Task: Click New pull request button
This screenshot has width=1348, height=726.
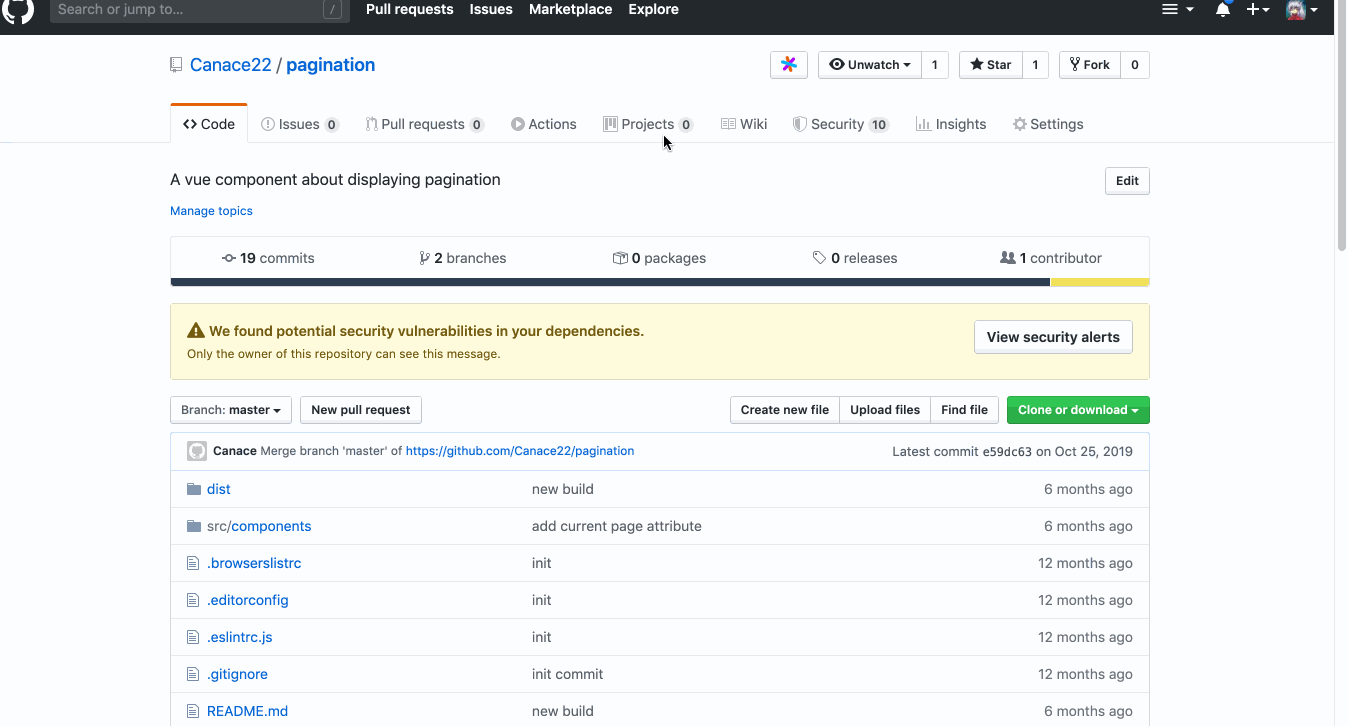Action: click(361, 410)
